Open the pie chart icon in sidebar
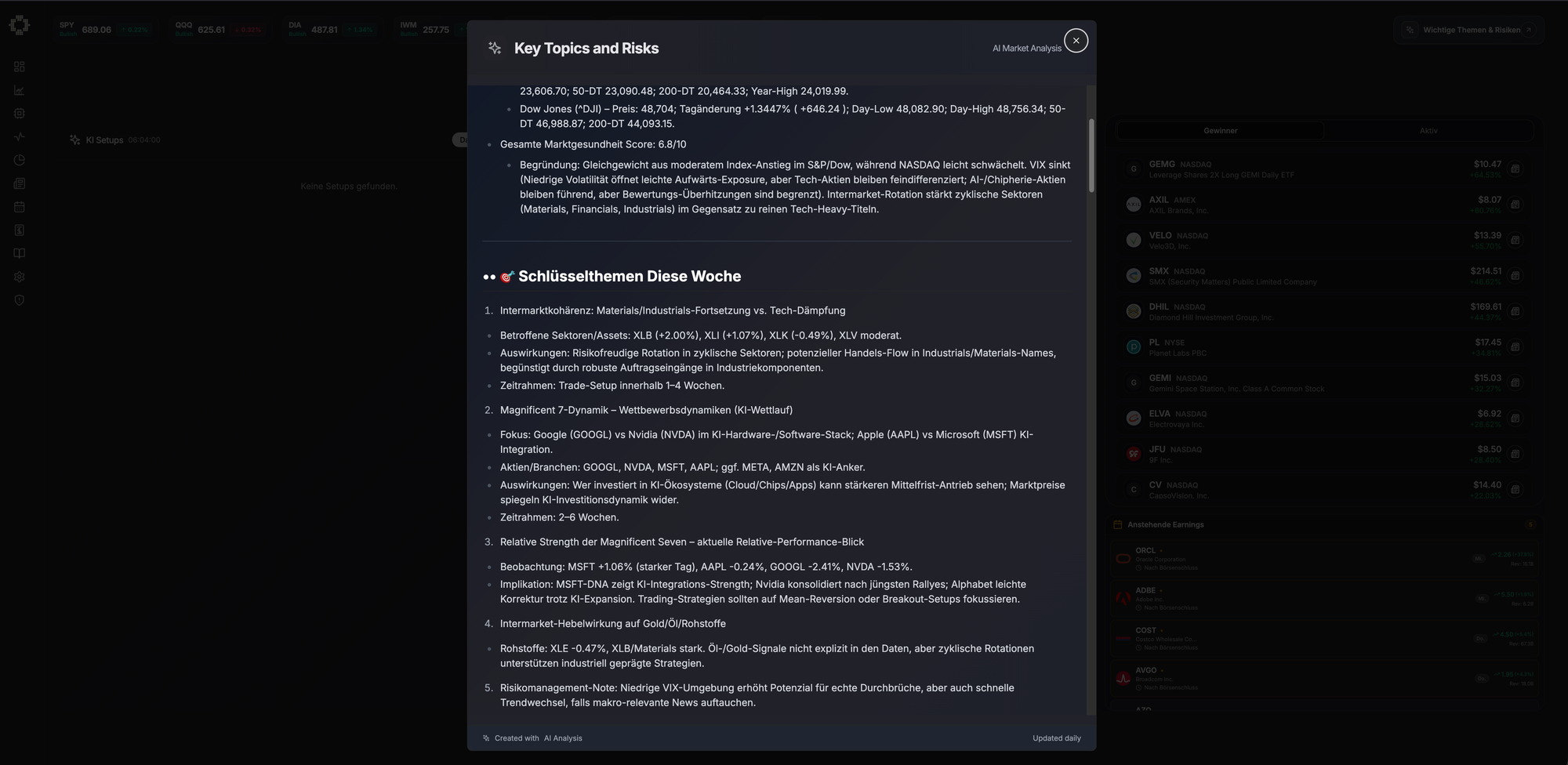 pos(20,160)
